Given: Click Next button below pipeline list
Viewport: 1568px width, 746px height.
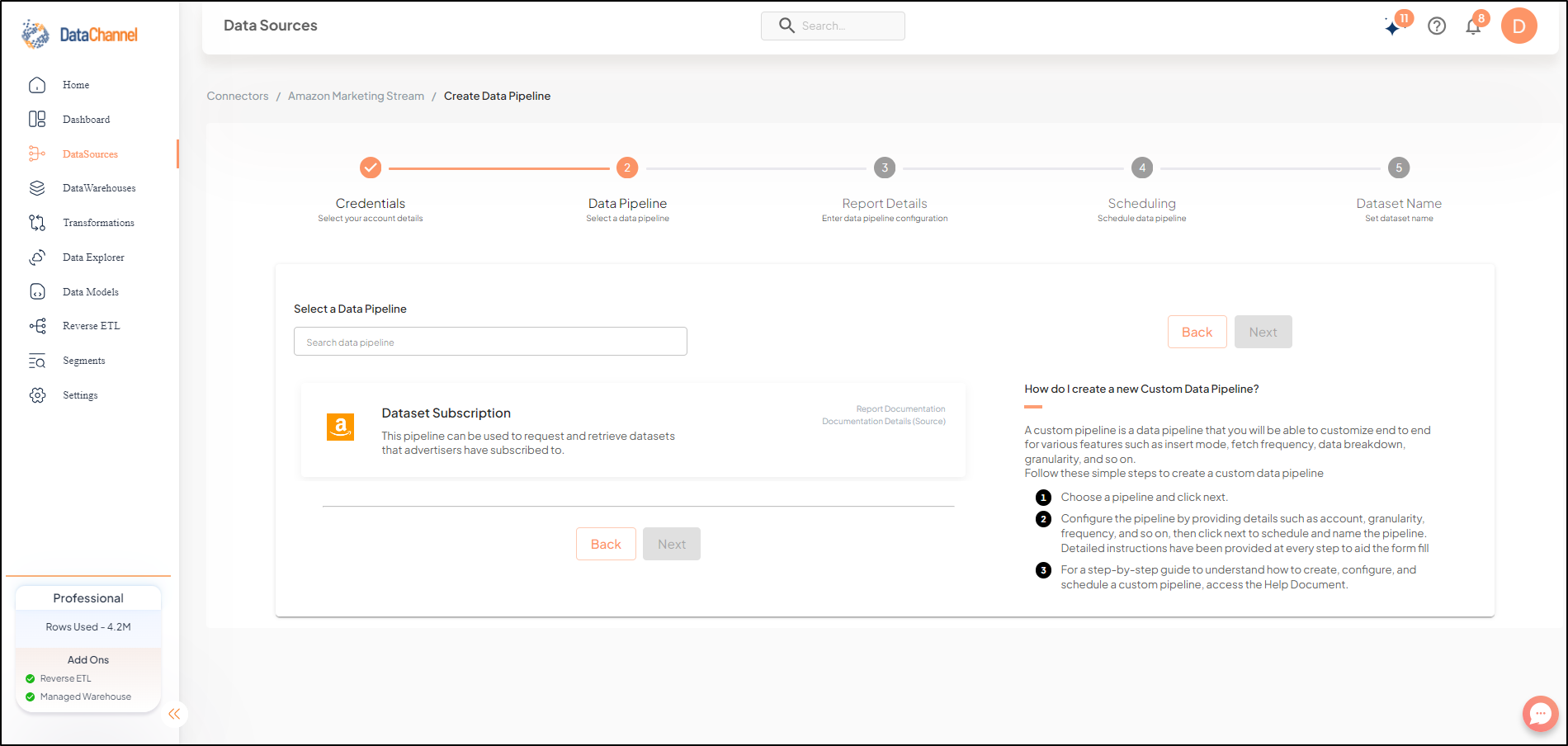Looking at the screenshot, I should click(x=672, y=544).
